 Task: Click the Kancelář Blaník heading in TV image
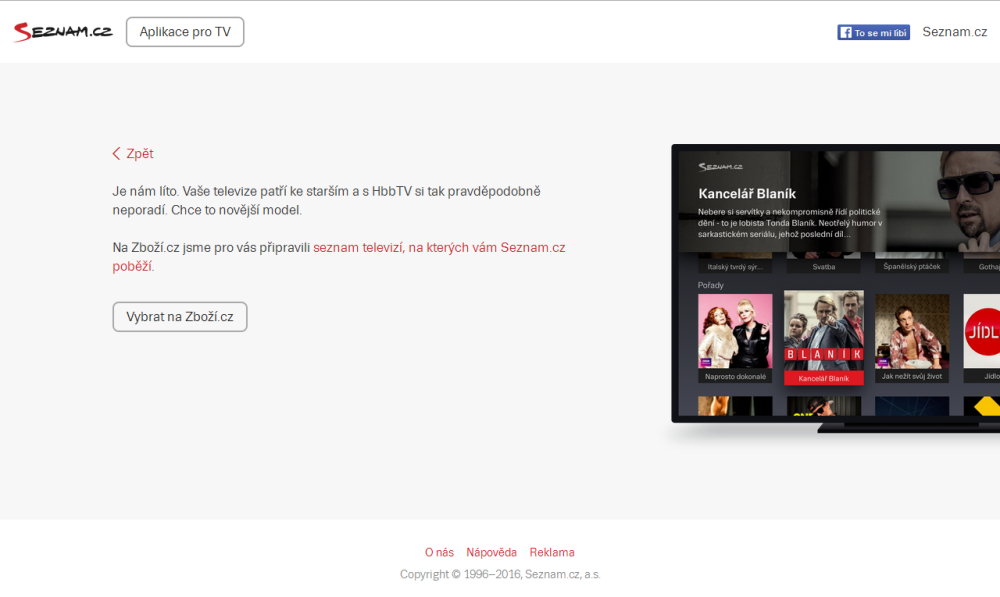pos(747,194)
